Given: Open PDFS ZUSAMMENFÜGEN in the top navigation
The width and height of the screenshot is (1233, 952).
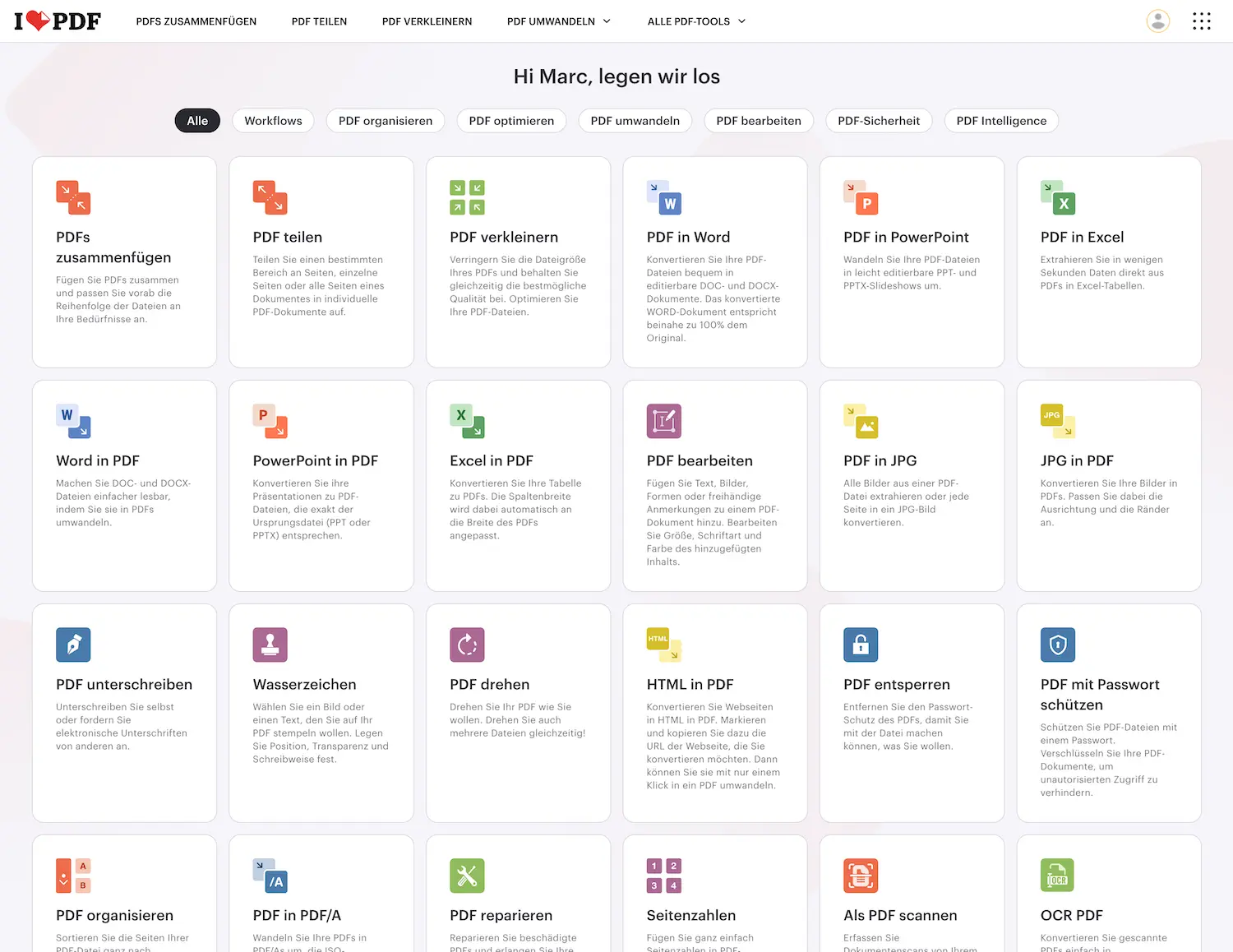Looking at the screenshot, I should 196,21.
